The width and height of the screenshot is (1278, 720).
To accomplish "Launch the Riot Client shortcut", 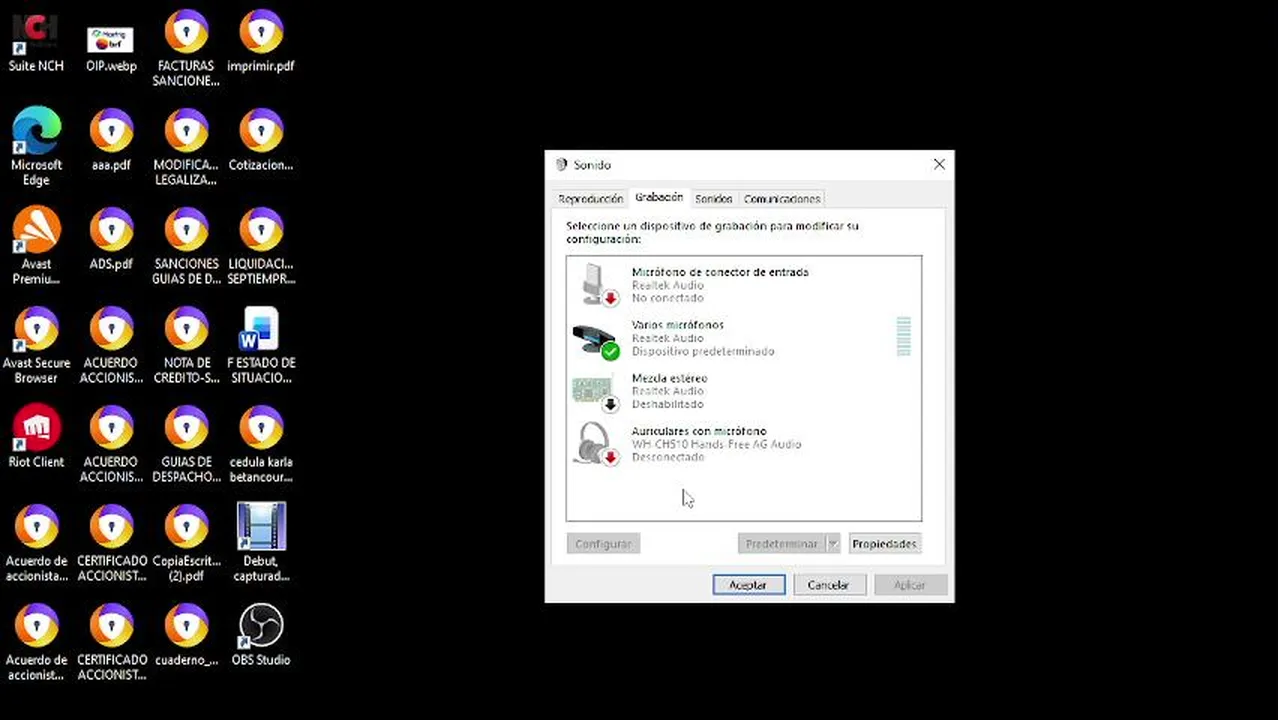I will click(36, 438).
